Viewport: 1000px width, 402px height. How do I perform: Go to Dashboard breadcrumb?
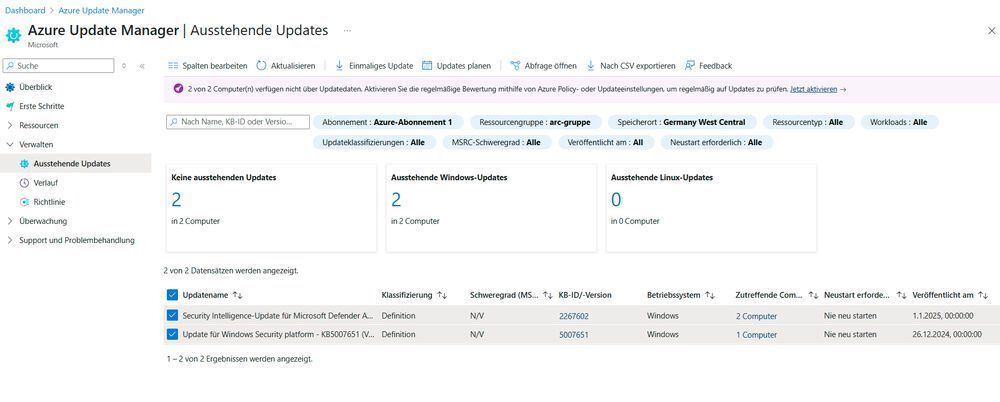[x=25, y=10]
